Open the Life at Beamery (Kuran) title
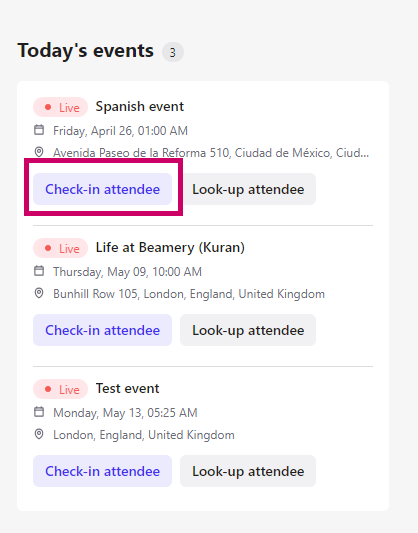This screenshot has height=533, width=418. (170, 247)
